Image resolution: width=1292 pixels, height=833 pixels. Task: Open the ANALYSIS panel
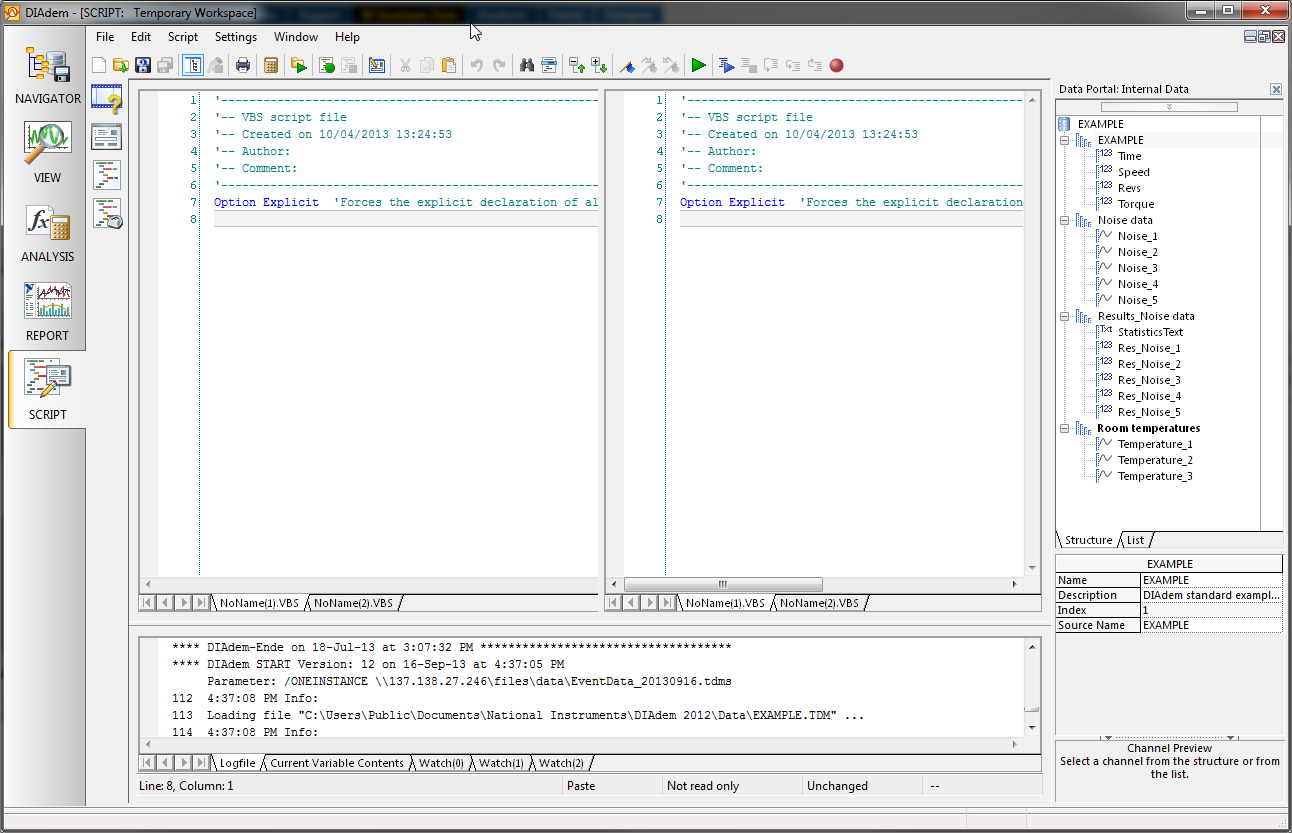point(47,235)
